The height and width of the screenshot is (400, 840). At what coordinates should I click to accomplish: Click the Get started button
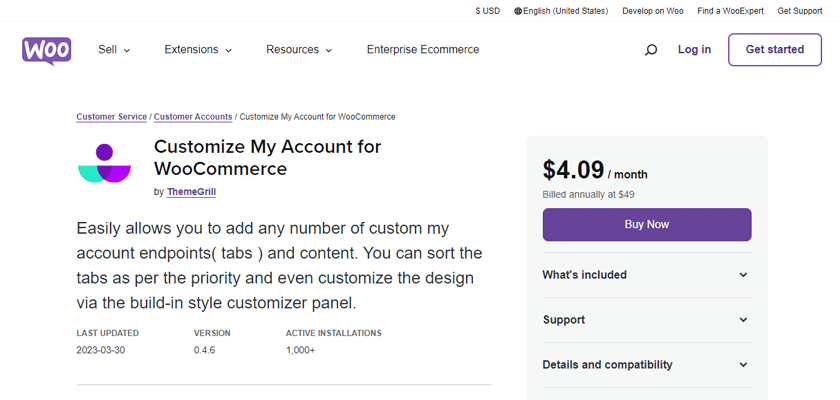coord(775,50)
